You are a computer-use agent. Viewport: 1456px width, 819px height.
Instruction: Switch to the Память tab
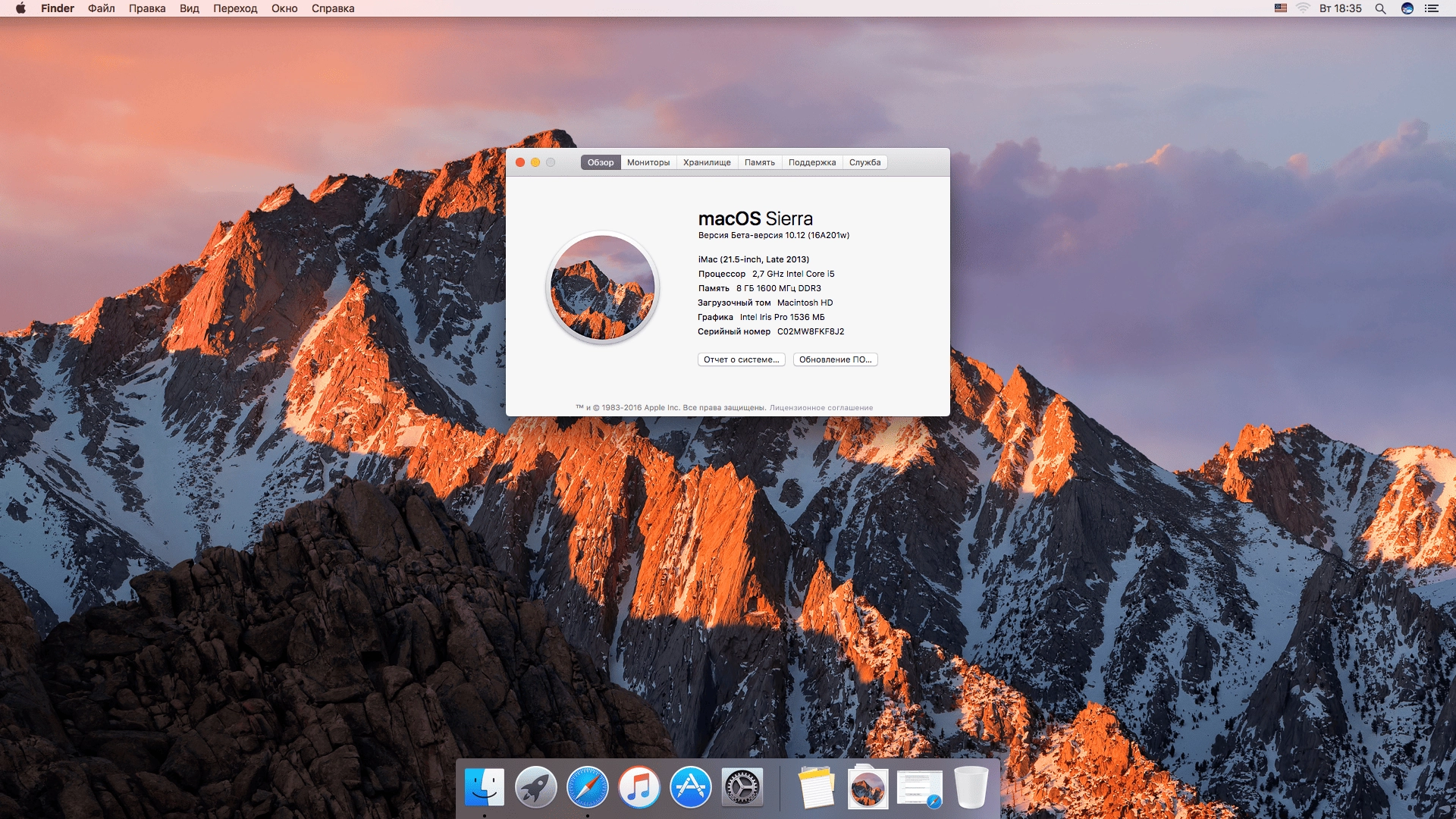759,162
